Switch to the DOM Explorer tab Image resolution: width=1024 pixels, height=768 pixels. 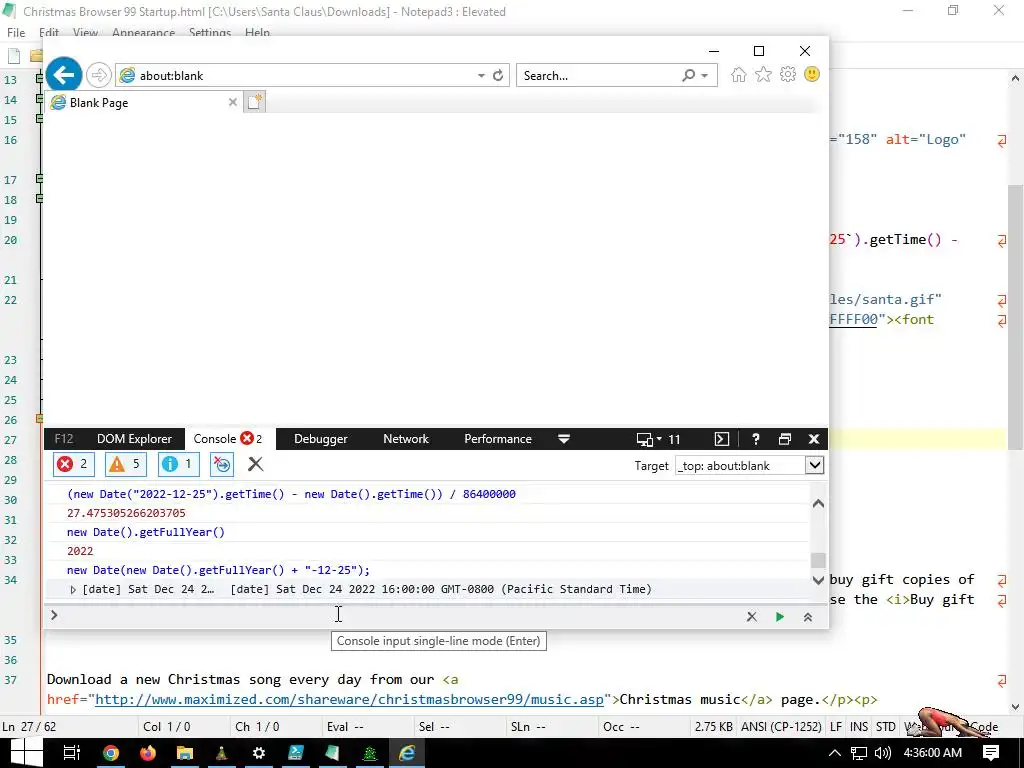[134, 439]
